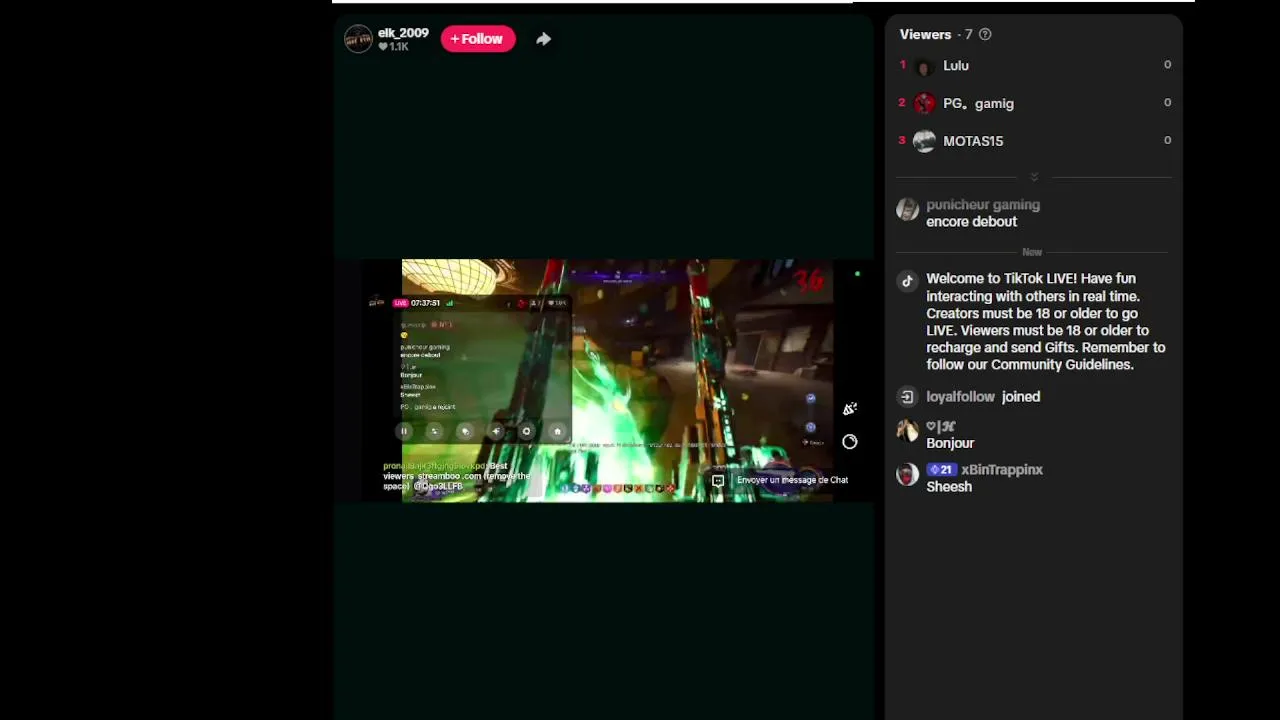
Task: Click the live video stream
Action: 603,380
